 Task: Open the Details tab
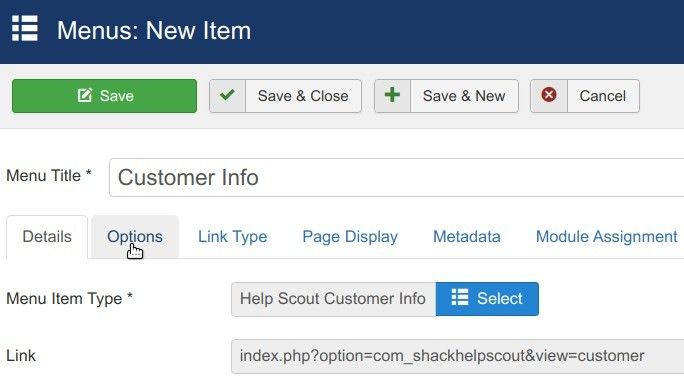pos(47,237)
